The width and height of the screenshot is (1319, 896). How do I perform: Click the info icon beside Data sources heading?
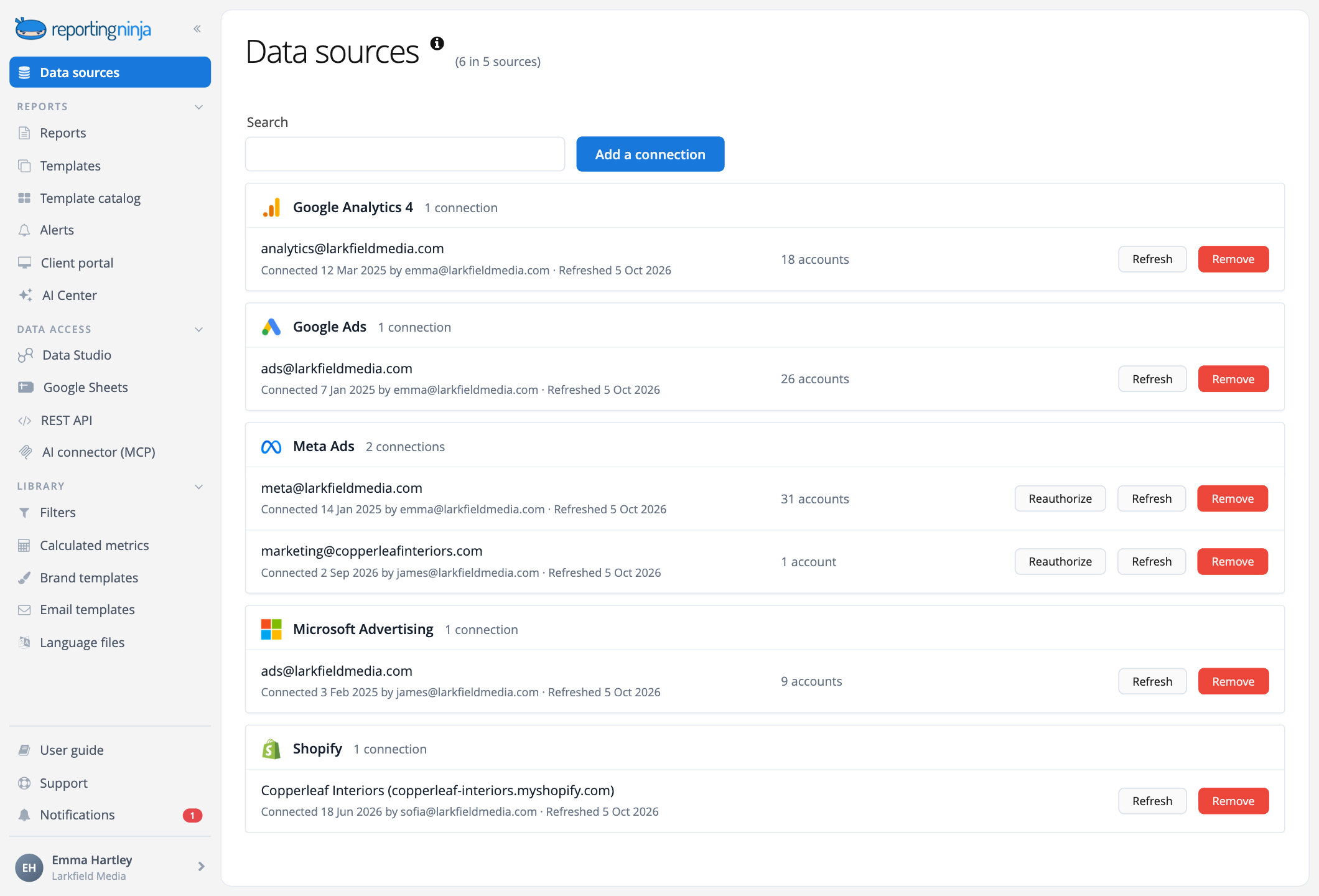437,43
